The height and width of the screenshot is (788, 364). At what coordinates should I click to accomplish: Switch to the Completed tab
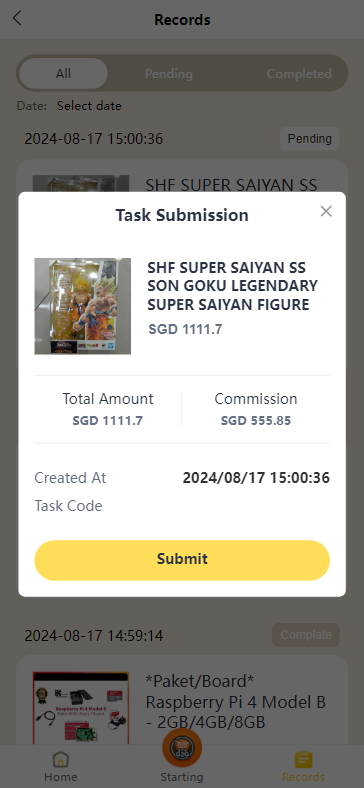tap(299, 74)
